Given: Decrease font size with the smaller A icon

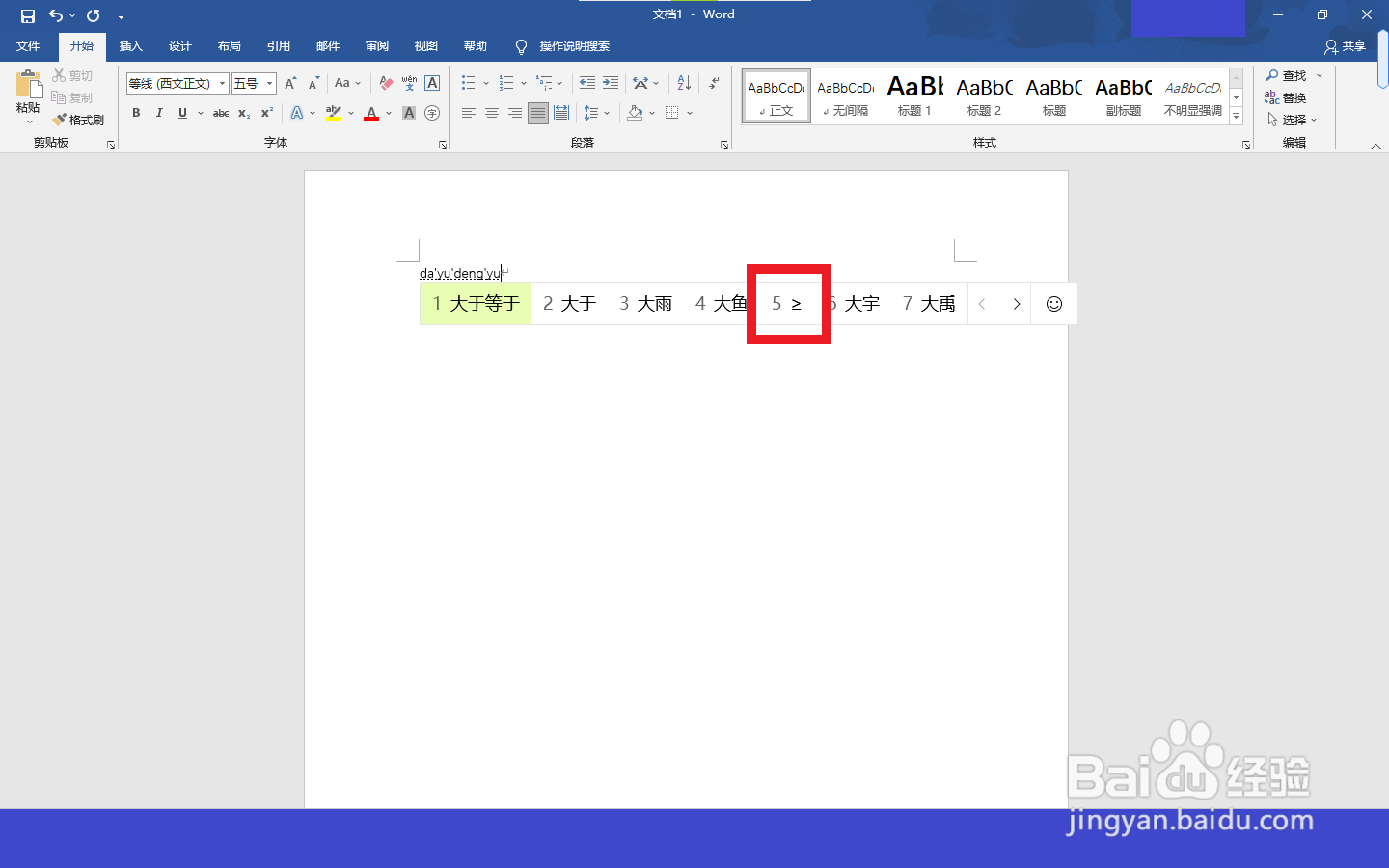Looking at the screenshot, I should click(x=313, y=84).
